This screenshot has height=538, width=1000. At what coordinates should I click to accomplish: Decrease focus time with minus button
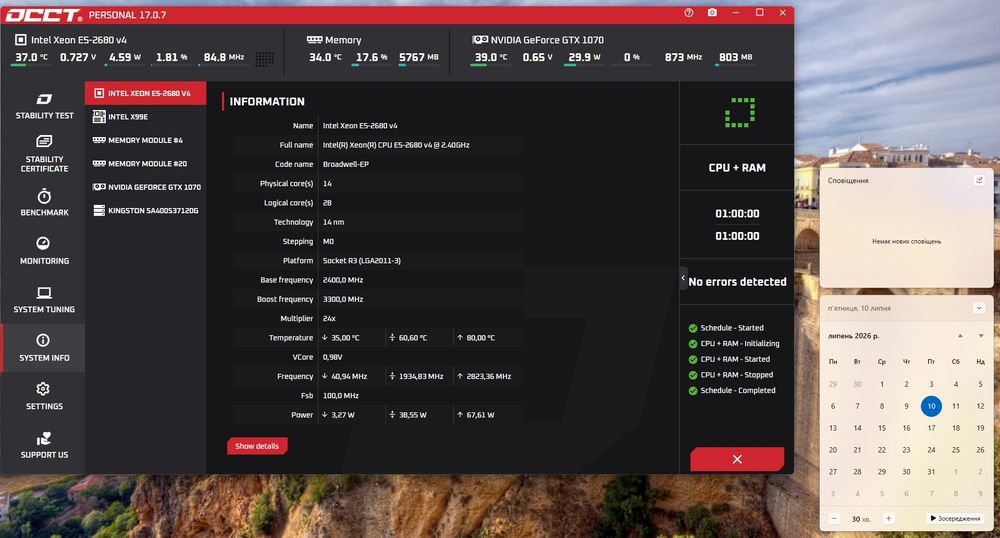tap(834, 518)
